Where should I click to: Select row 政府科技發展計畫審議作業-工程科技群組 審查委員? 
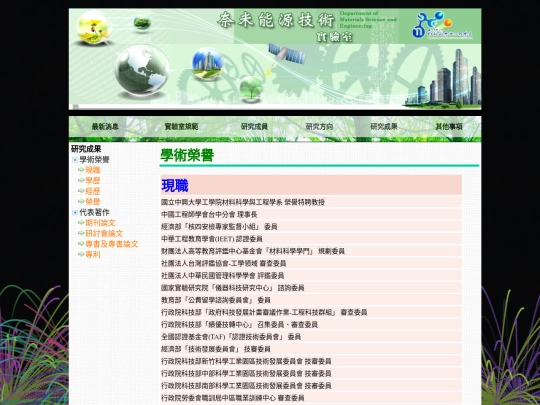pos(311,312)
